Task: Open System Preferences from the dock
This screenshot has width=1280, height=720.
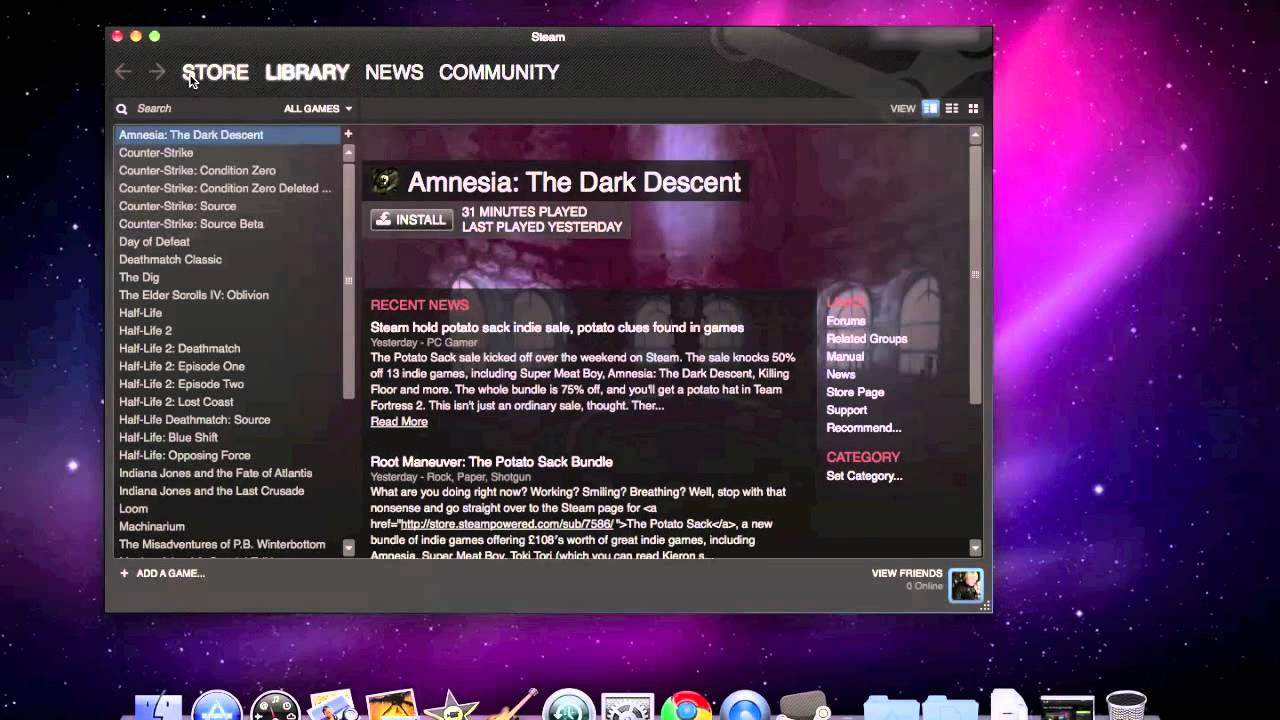Action: [628, 708]
